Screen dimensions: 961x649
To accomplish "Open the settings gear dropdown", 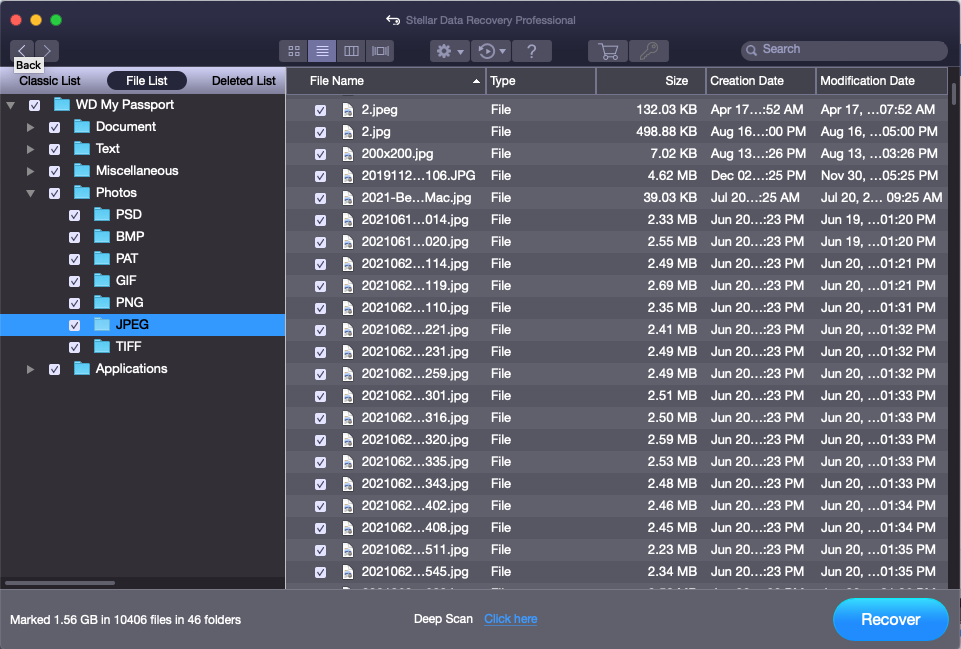I will 449,51.
